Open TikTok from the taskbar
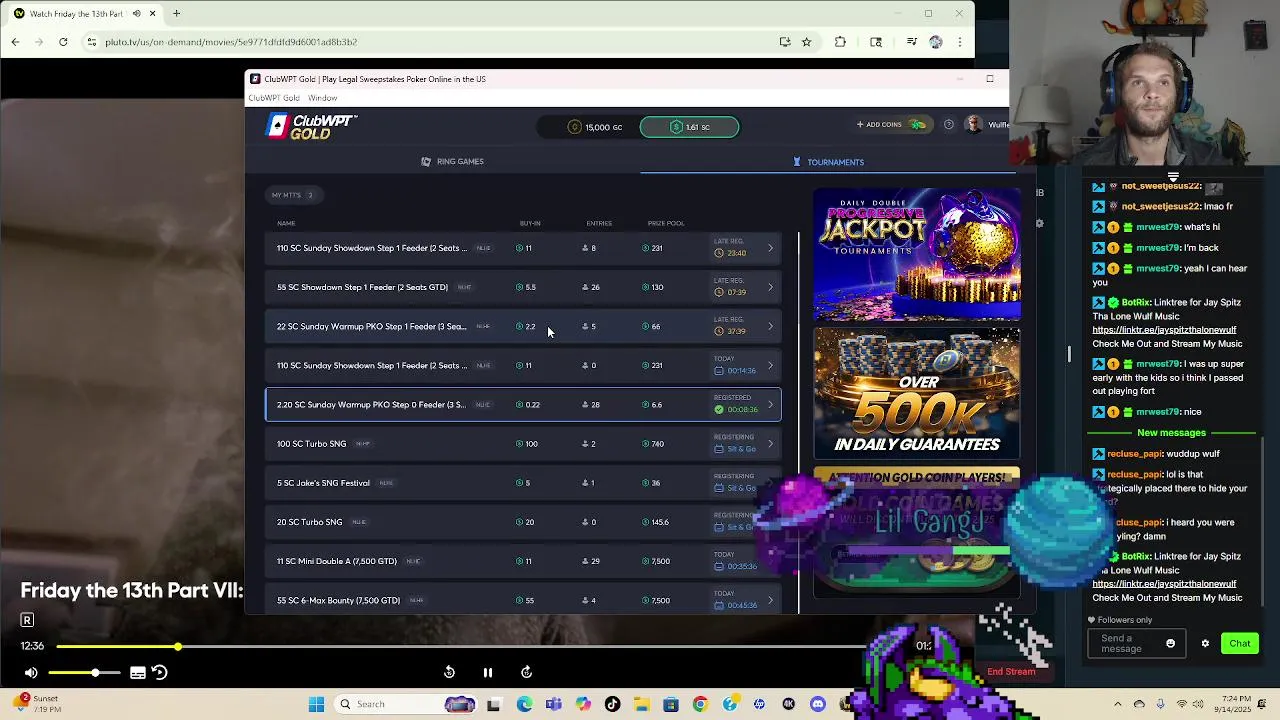Screen dimensions: 1280x720 612,704
